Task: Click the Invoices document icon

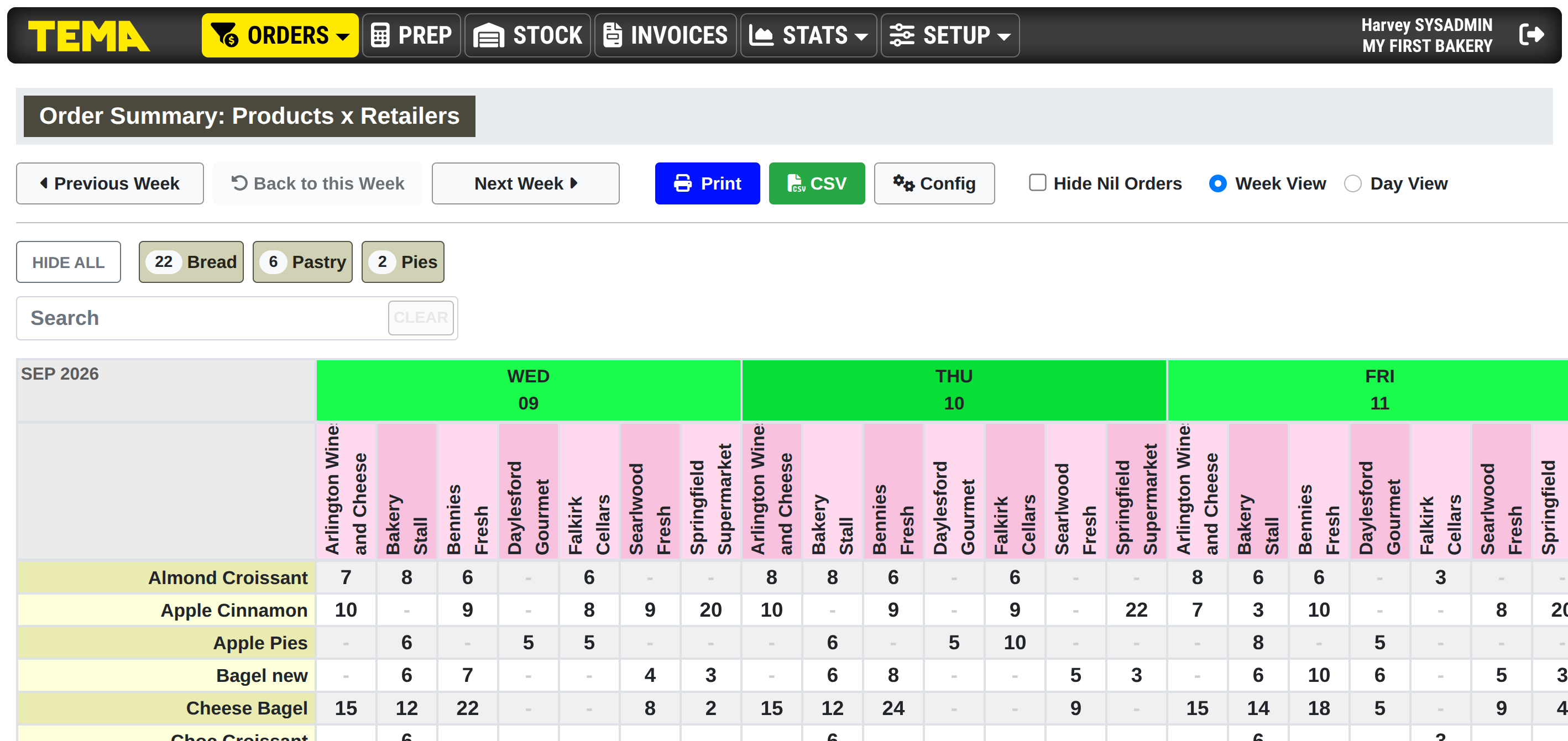Action: click(613, 35)
